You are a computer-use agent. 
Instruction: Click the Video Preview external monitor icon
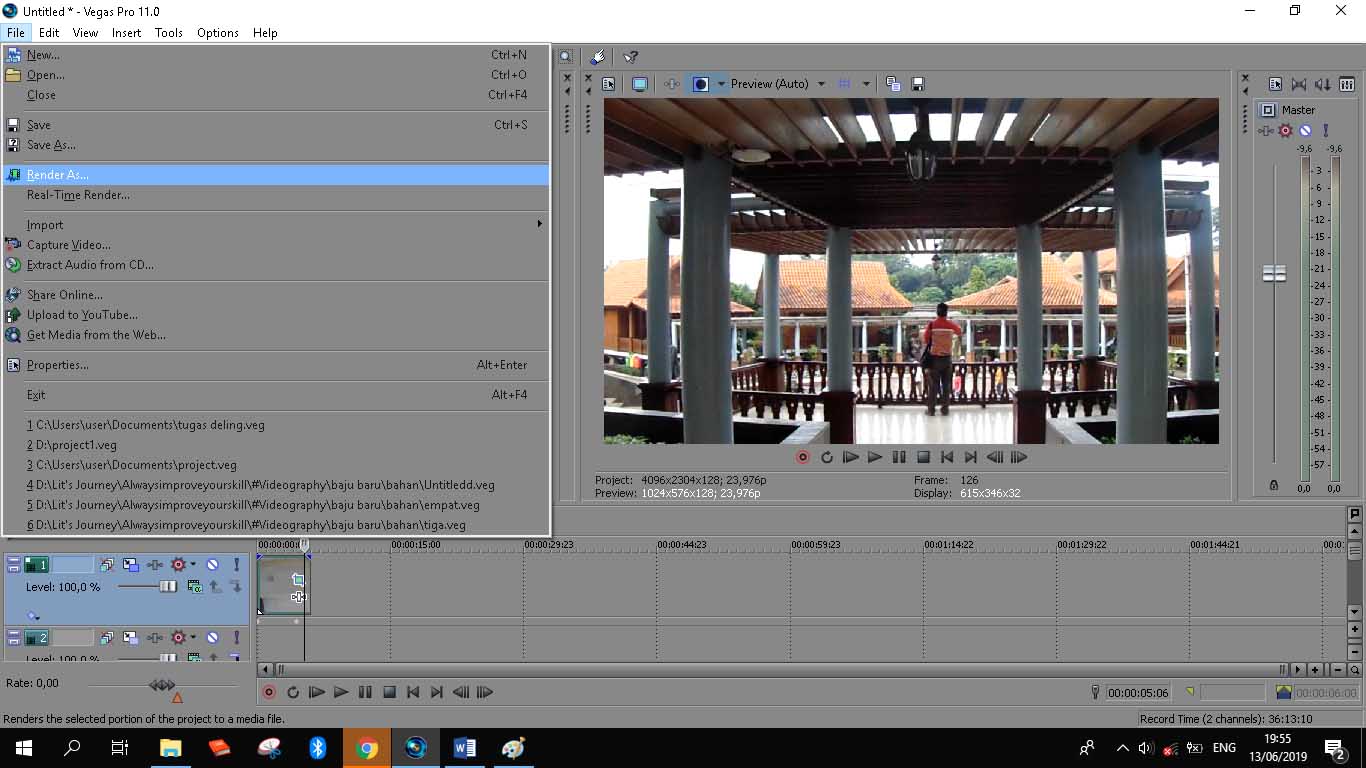click(640, 84)
